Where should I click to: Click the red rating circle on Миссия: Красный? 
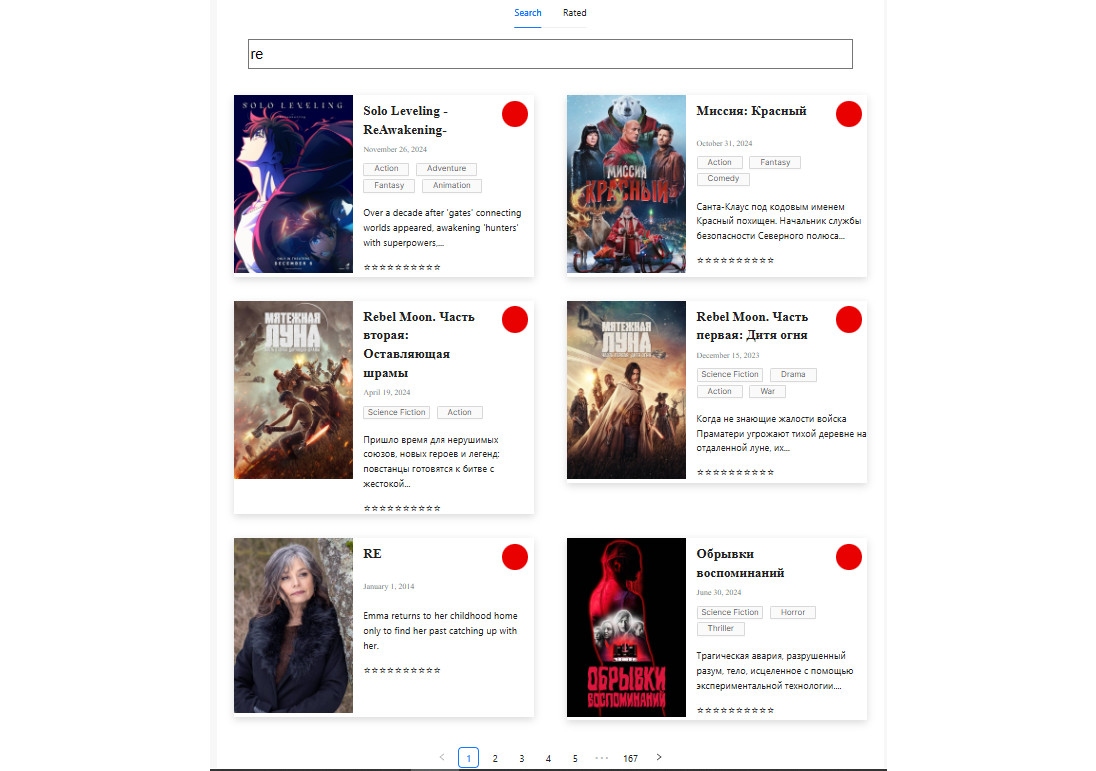coord(849,114)
